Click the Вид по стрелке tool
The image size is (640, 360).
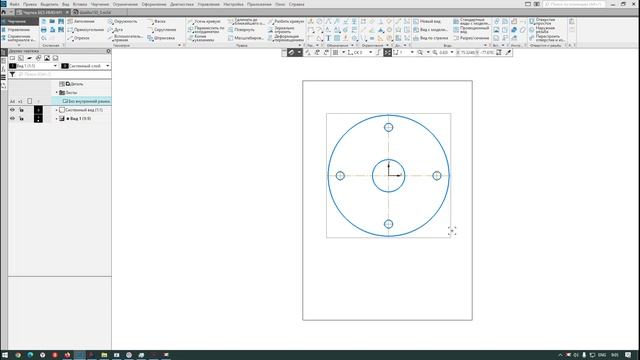coord(430,38)
